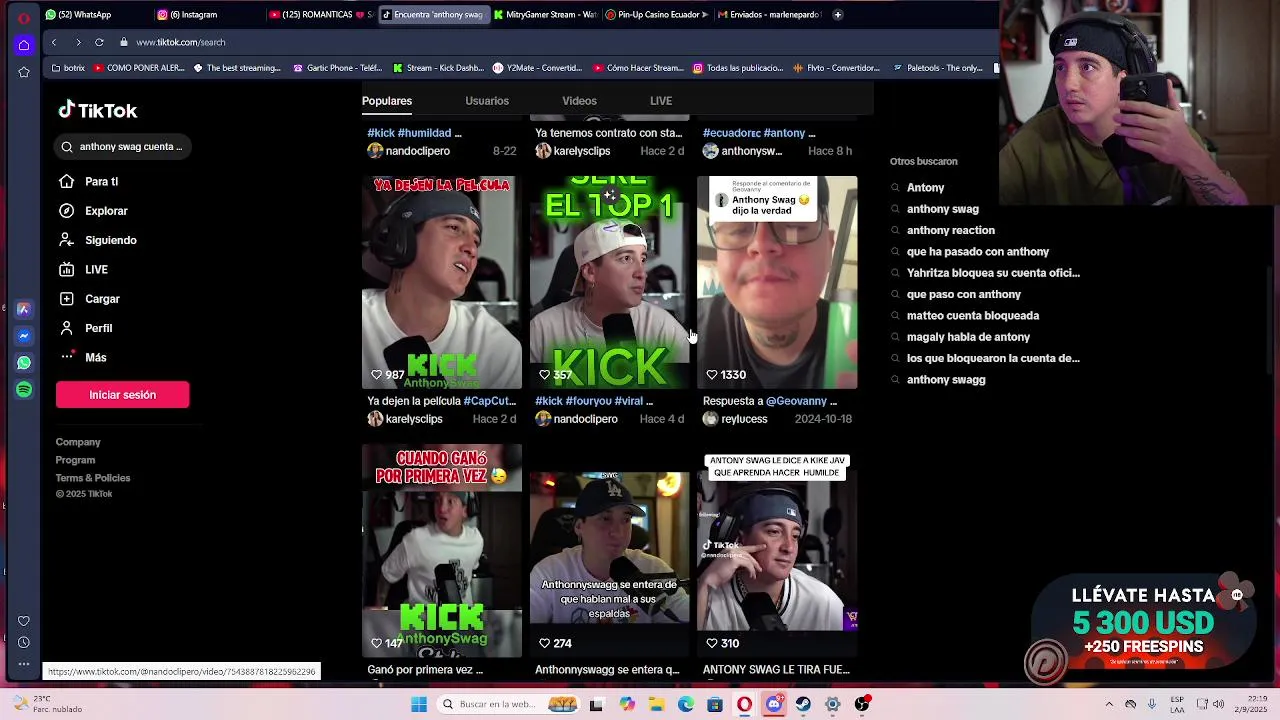
Task: Search suggestion 'que ha pasado con anthony'
Action: coord(977,252)
